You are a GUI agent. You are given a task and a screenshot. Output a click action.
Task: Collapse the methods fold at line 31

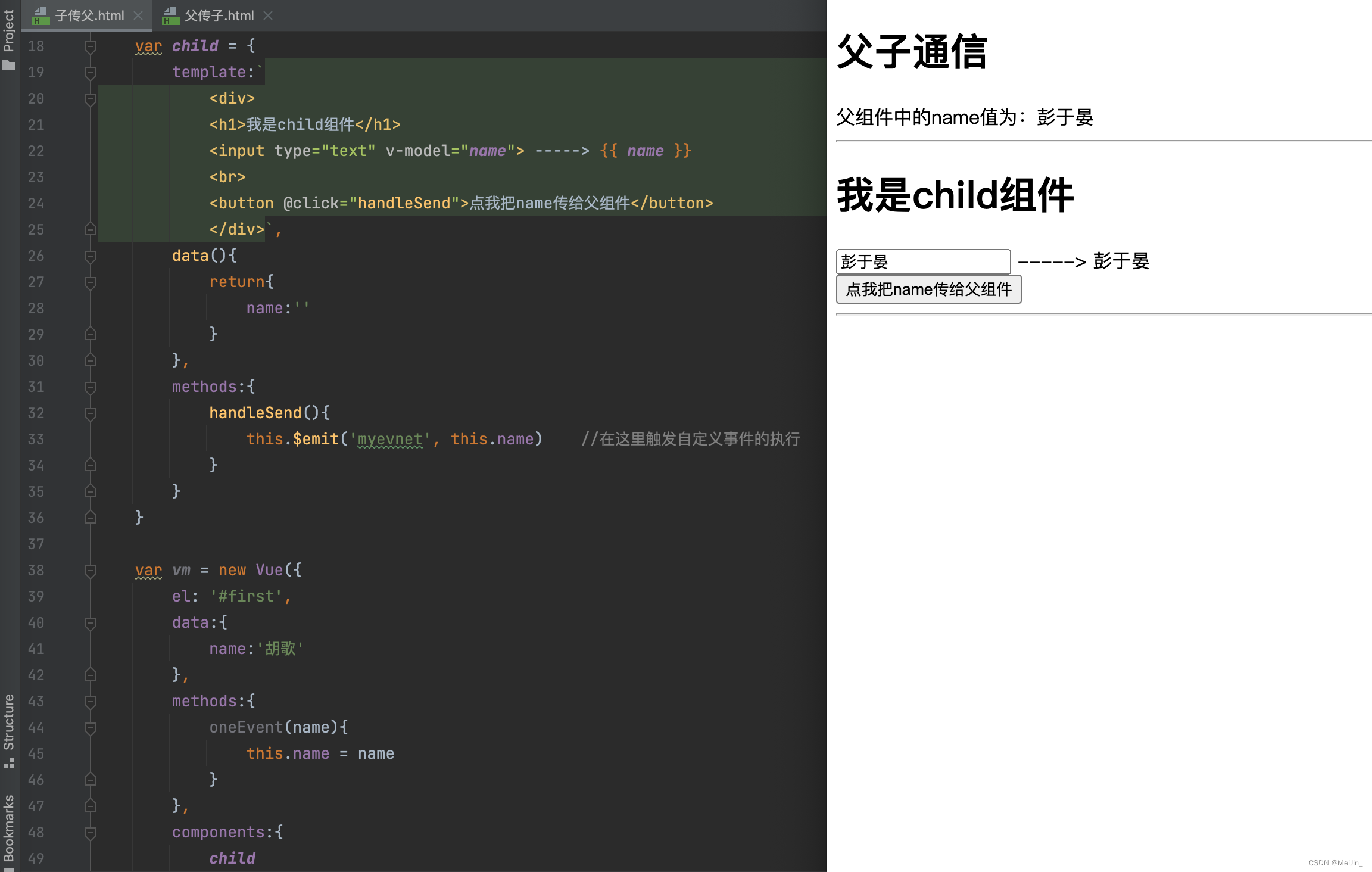point(91,387)
